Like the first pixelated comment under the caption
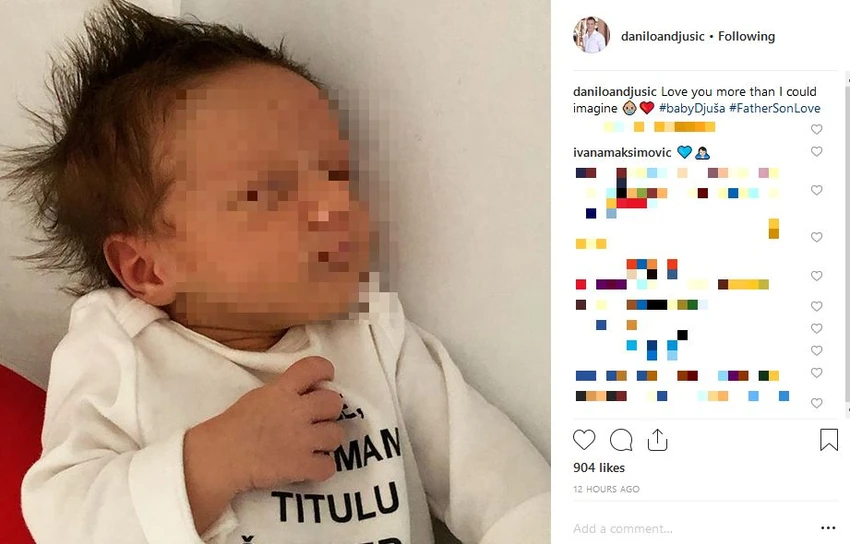 tap(816, 129)
